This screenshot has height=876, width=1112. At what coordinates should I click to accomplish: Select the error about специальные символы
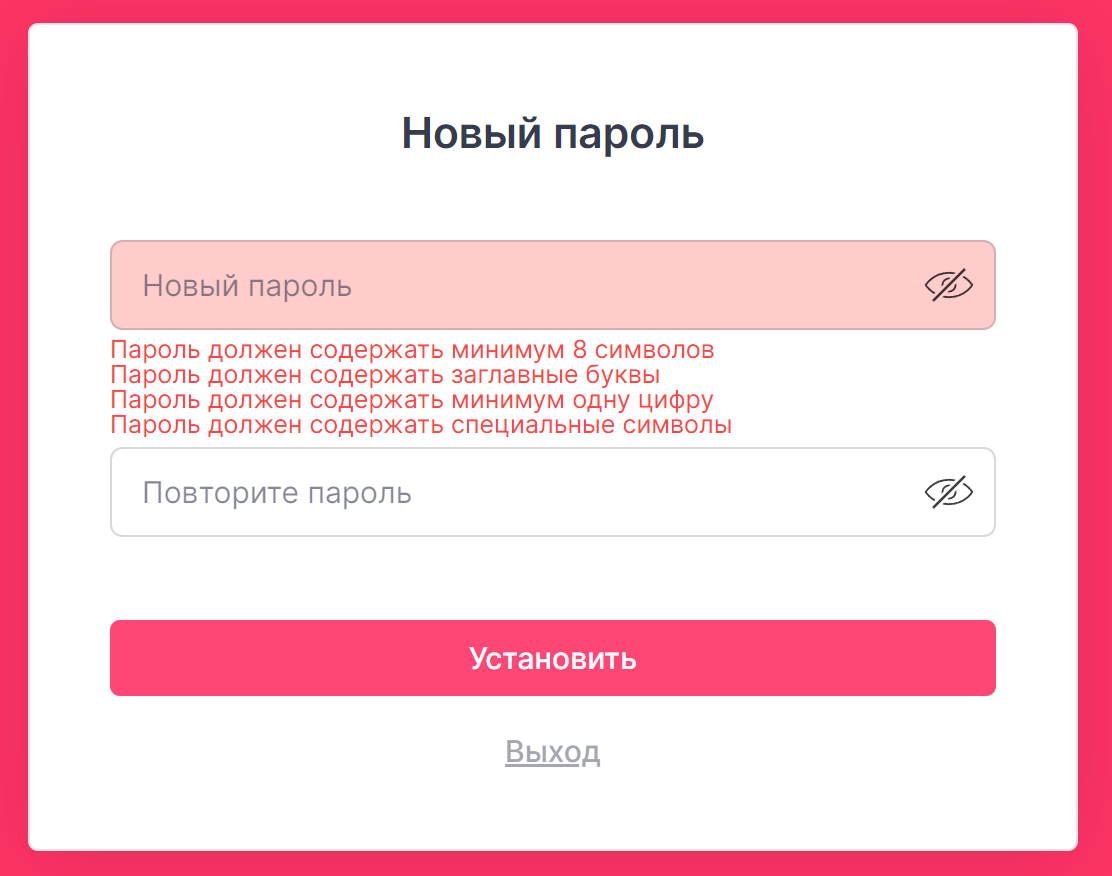click(x=421, y=425)
